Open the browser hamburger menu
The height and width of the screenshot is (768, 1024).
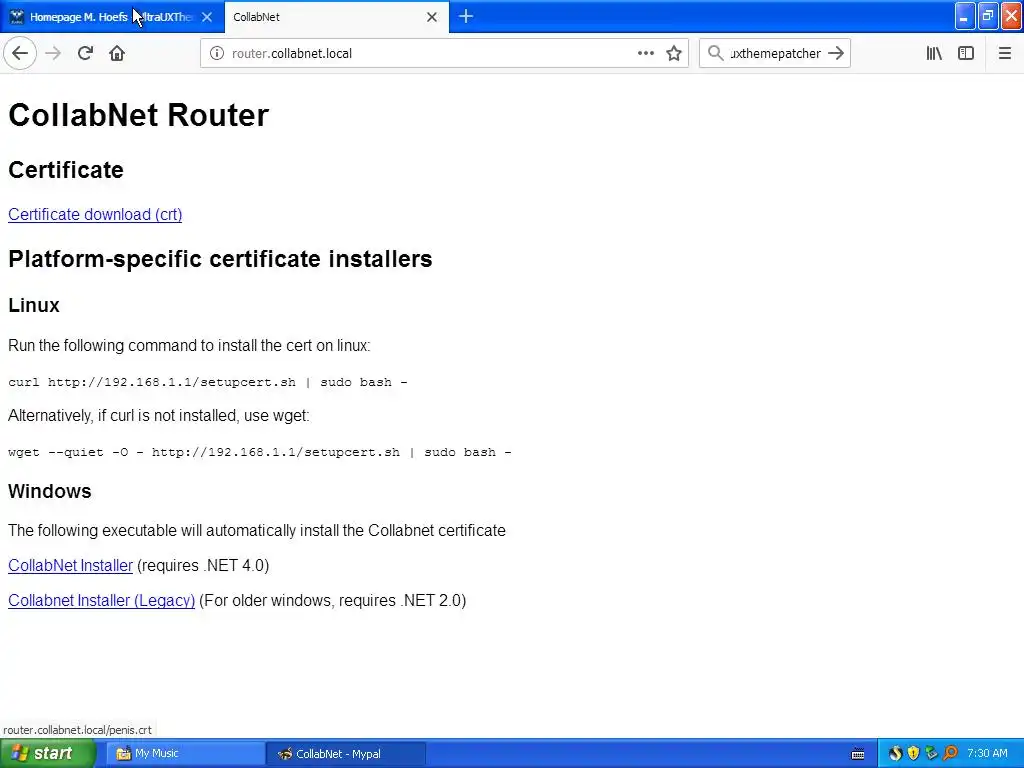(x=1004, y=54)
